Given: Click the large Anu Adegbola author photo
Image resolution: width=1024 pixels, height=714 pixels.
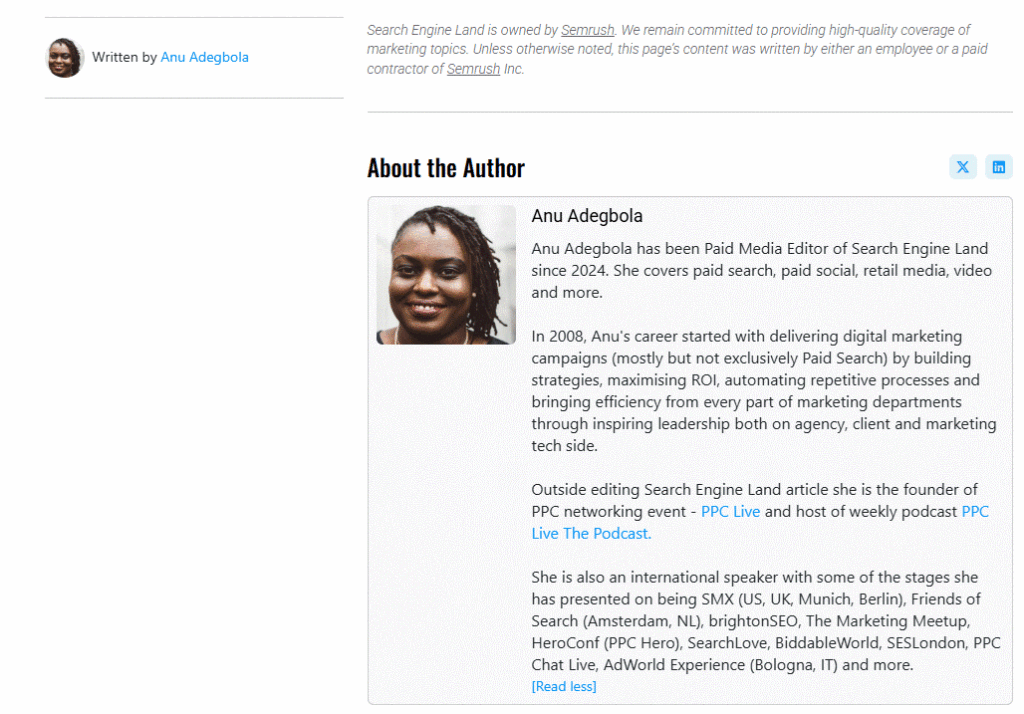Looking at the screenshot, I should [x=446, y=274].
